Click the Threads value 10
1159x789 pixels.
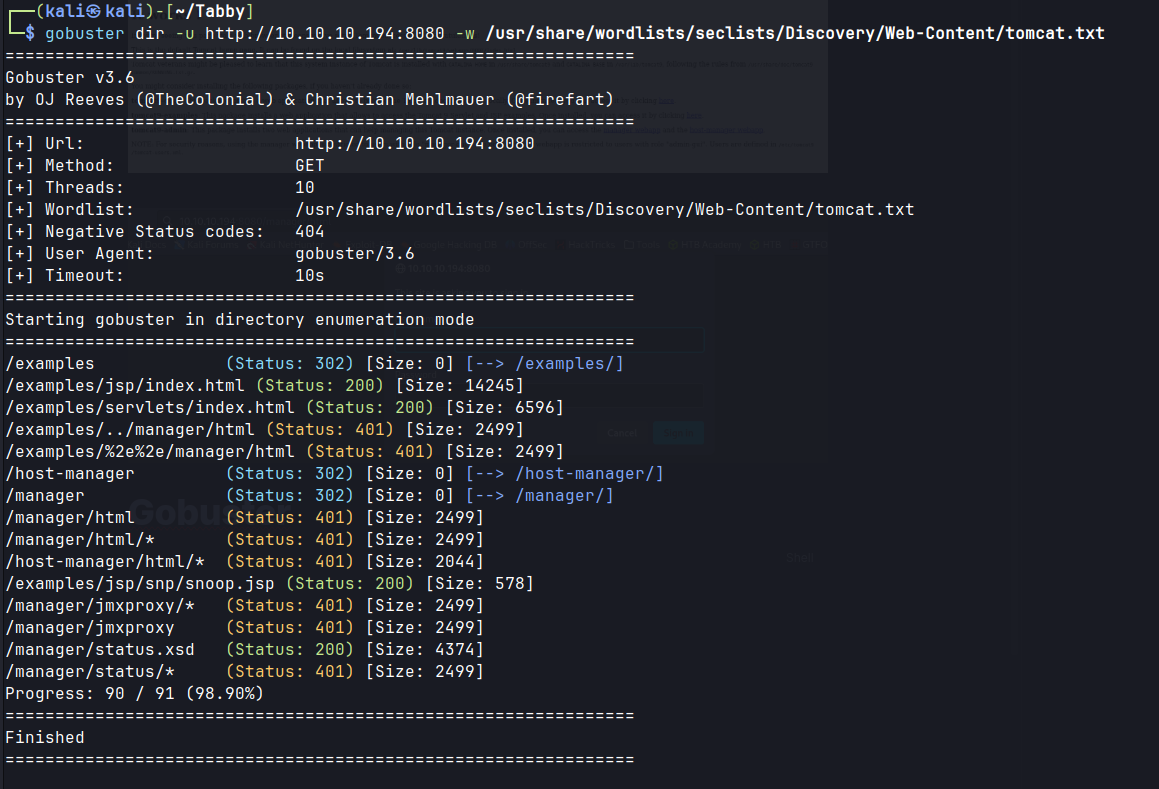click(305, 188)
